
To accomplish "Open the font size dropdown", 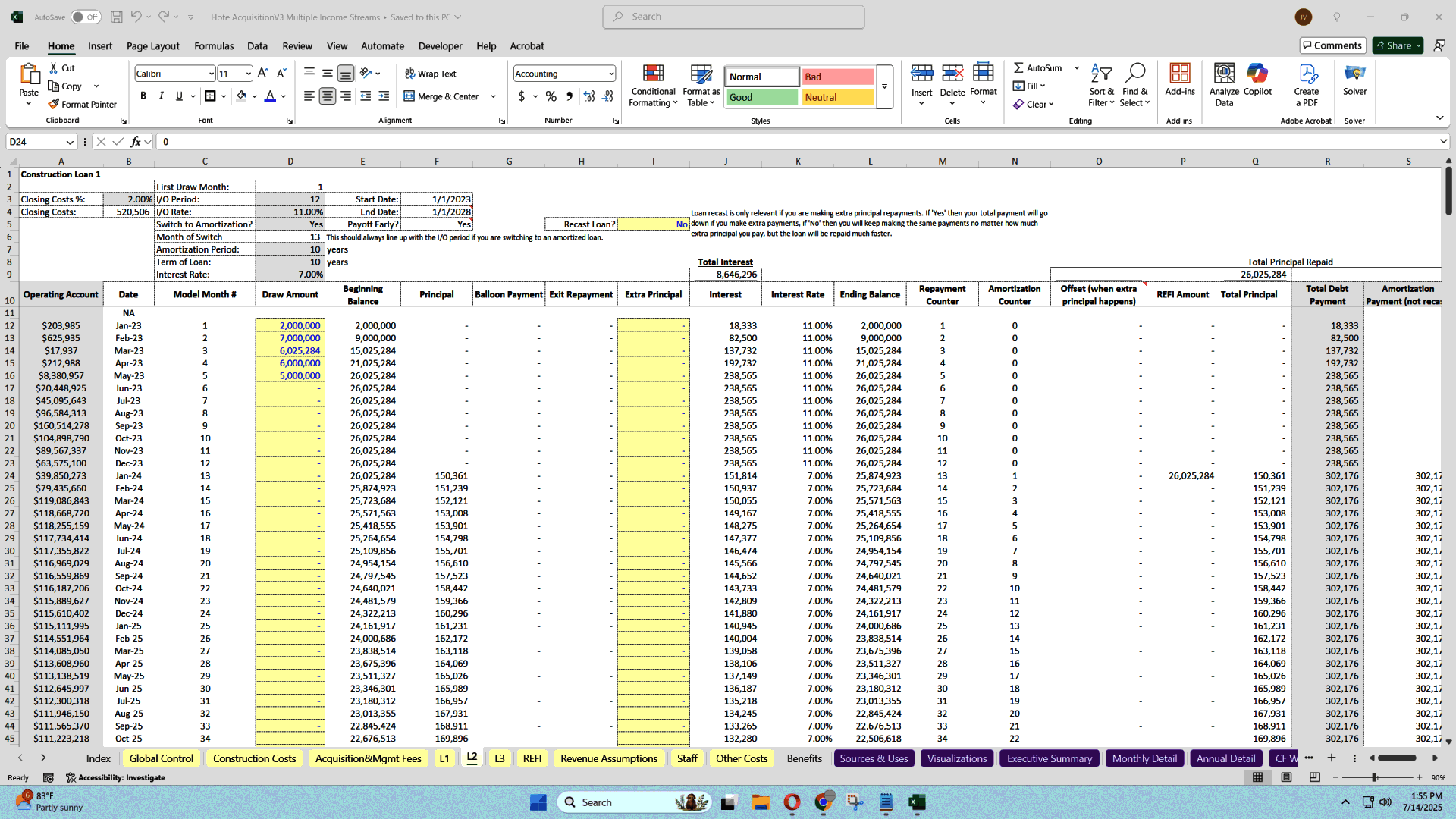I will [x=248, y=74].
